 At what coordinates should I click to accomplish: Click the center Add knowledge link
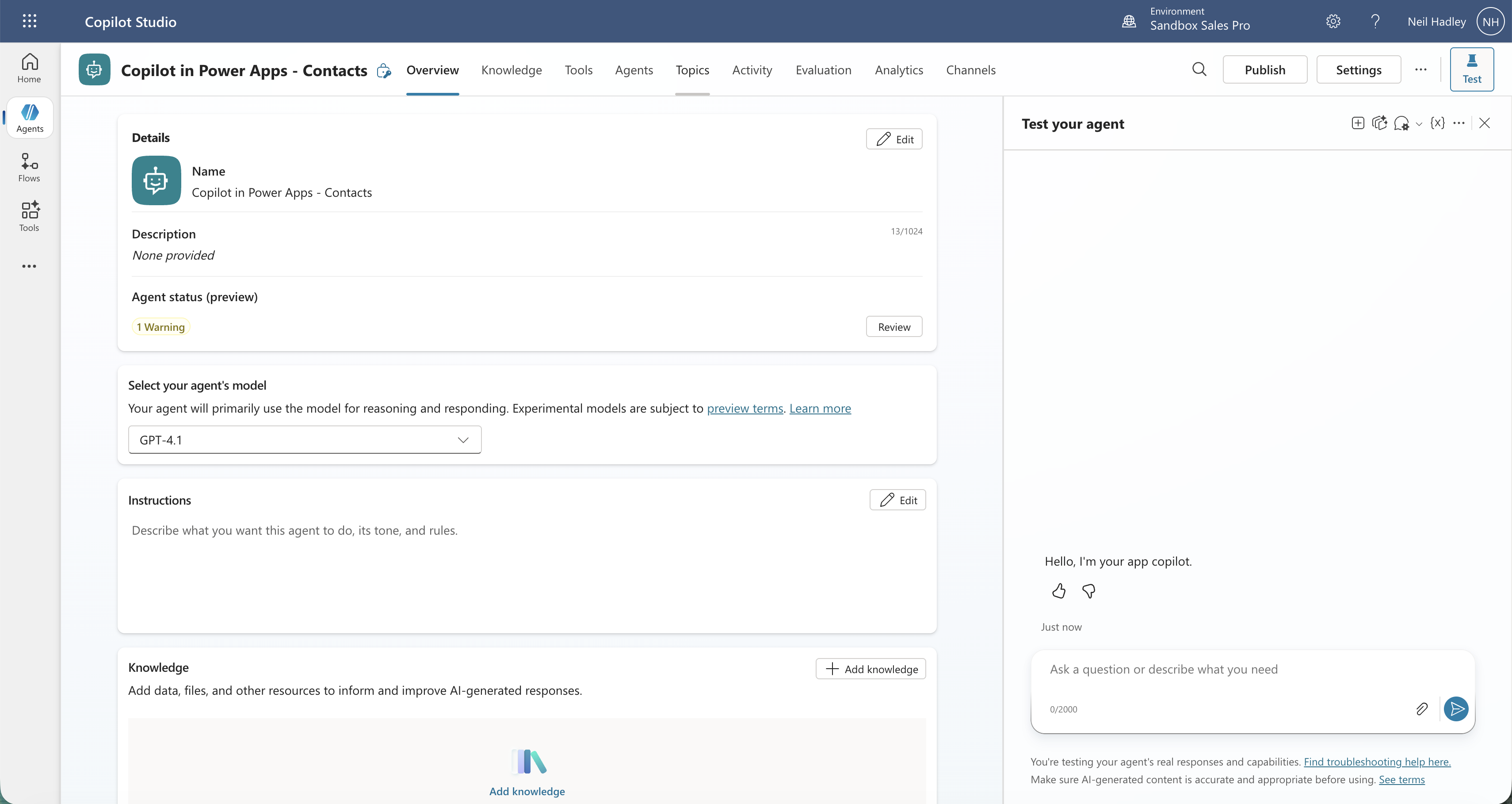pyautogui.click(x=527, y=791)
